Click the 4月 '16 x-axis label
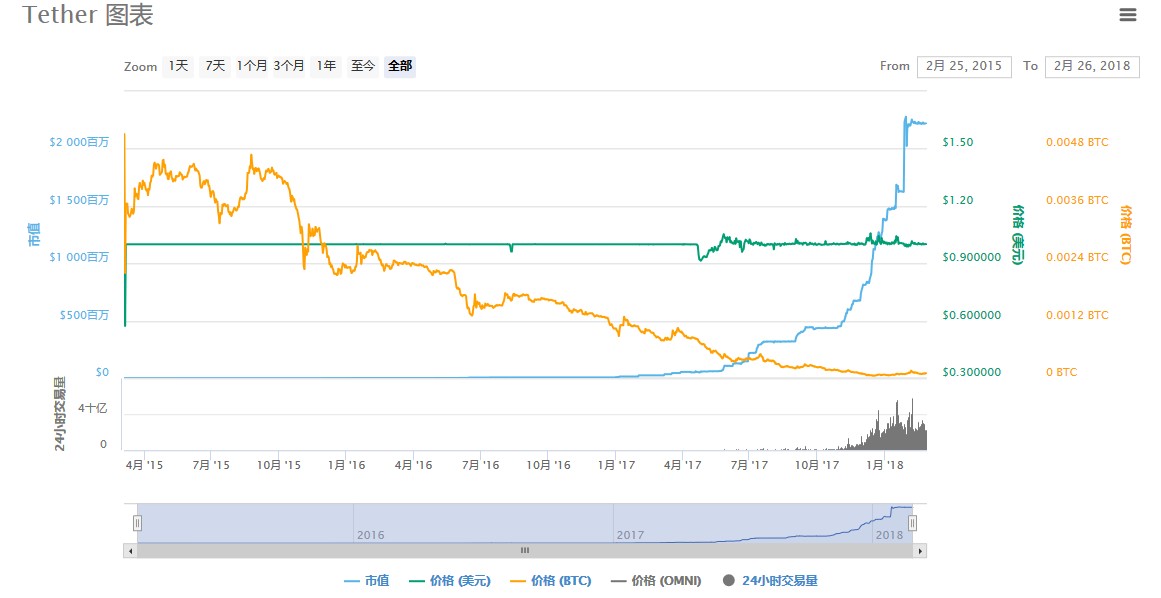Screen dimensions: 1161x598 pos(413,465)
